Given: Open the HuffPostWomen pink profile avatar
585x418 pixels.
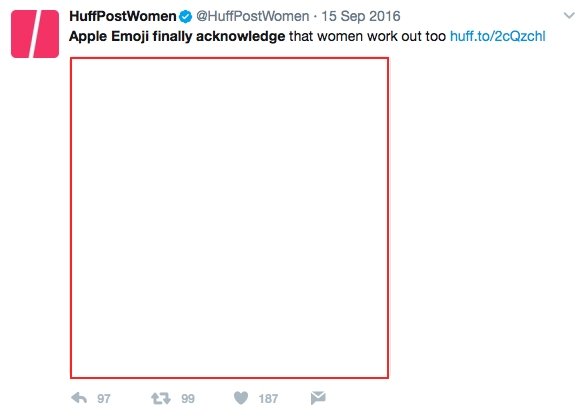Looking at the screenshot, I should point(35,34).
